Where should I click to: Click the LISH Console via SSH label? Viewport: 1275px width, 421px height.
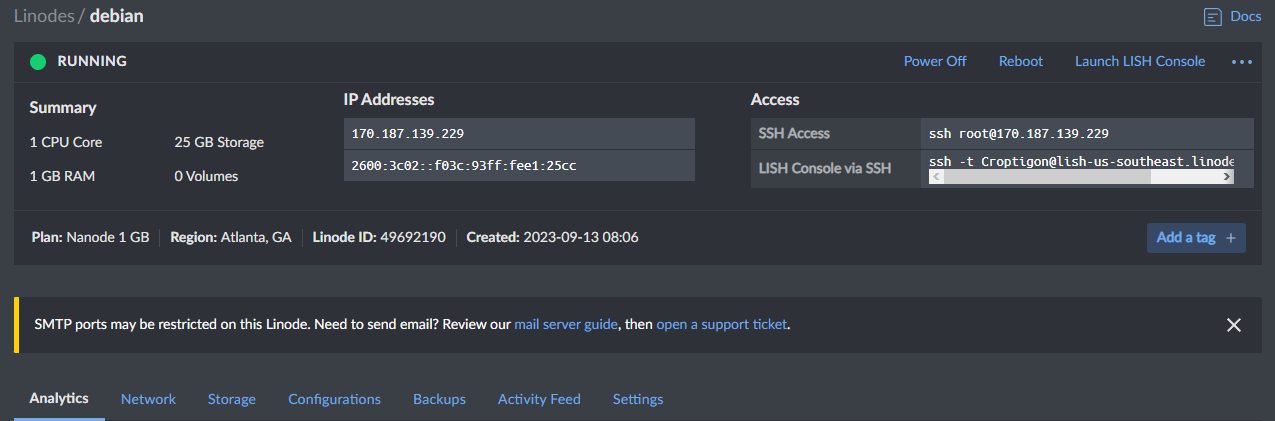point(825,168)
